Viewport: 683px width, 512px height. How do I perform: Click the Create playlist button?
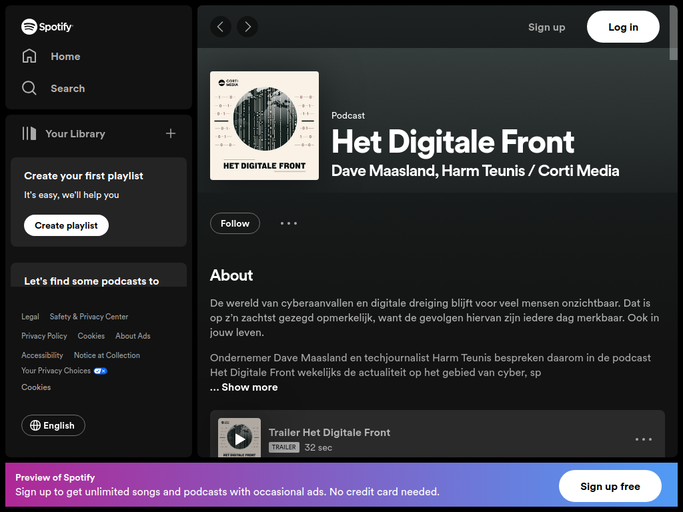(66, 225)
